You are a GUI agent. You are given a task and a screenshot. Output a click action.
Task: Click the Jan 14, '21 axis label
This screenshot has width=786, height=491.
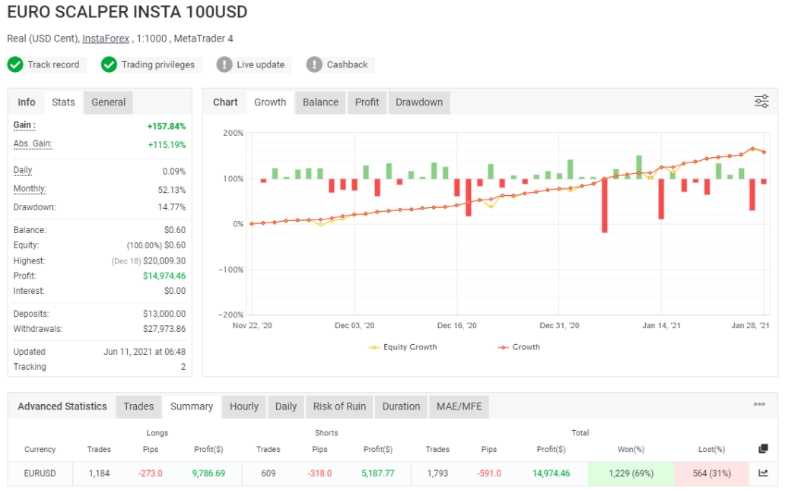(661, 325)
